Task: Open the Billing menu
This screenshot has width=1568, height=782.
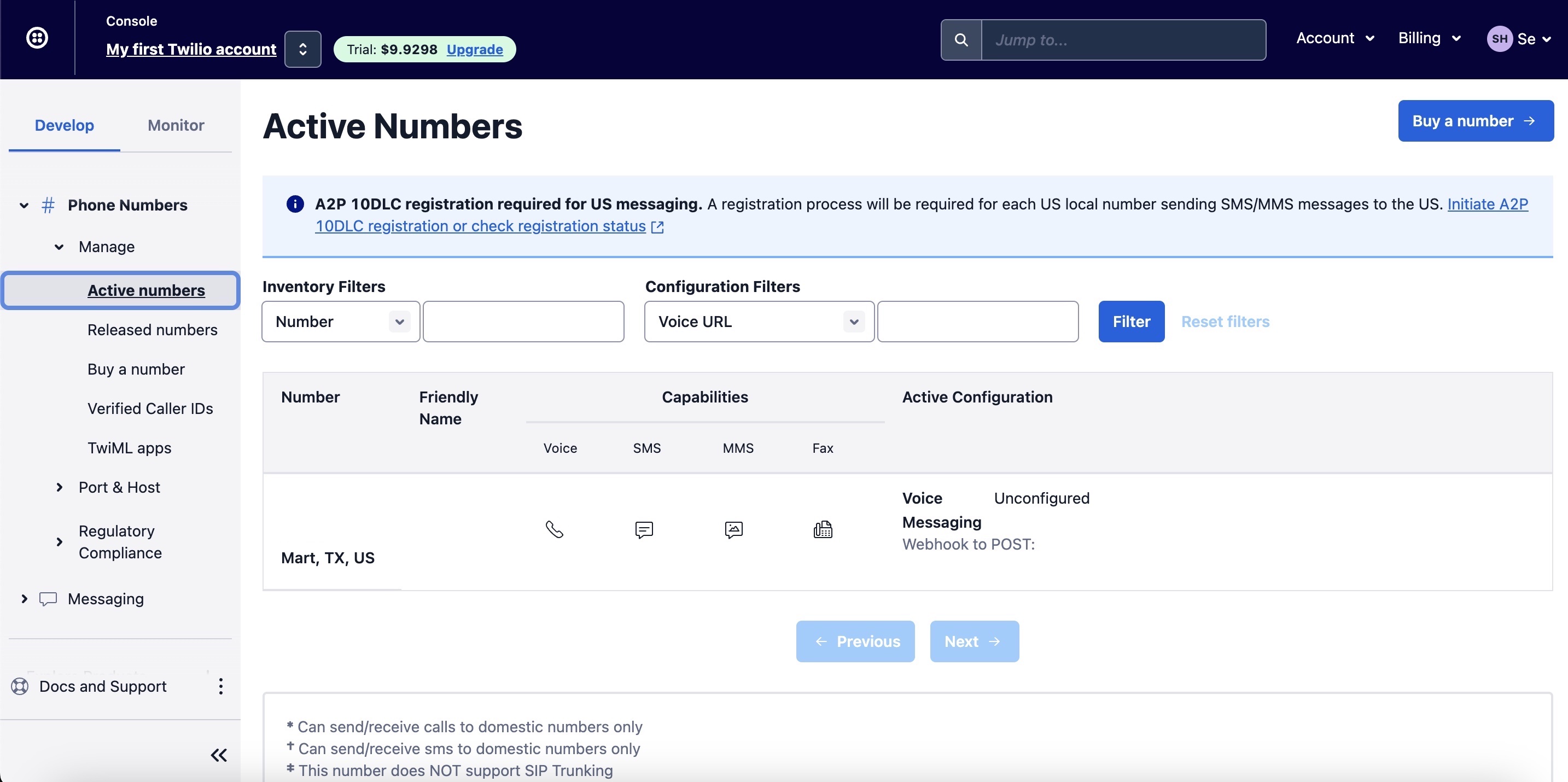Action: (x=1429, y=38)
